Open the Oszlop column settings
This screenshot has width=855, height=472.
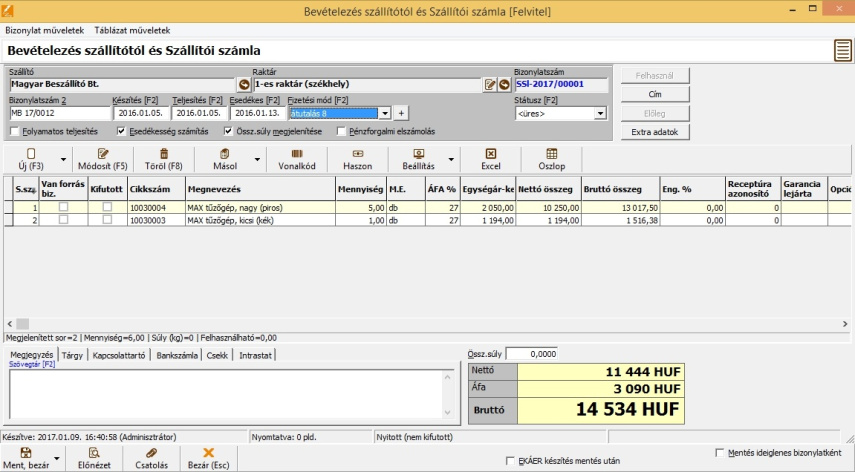[x=552, y=153]
